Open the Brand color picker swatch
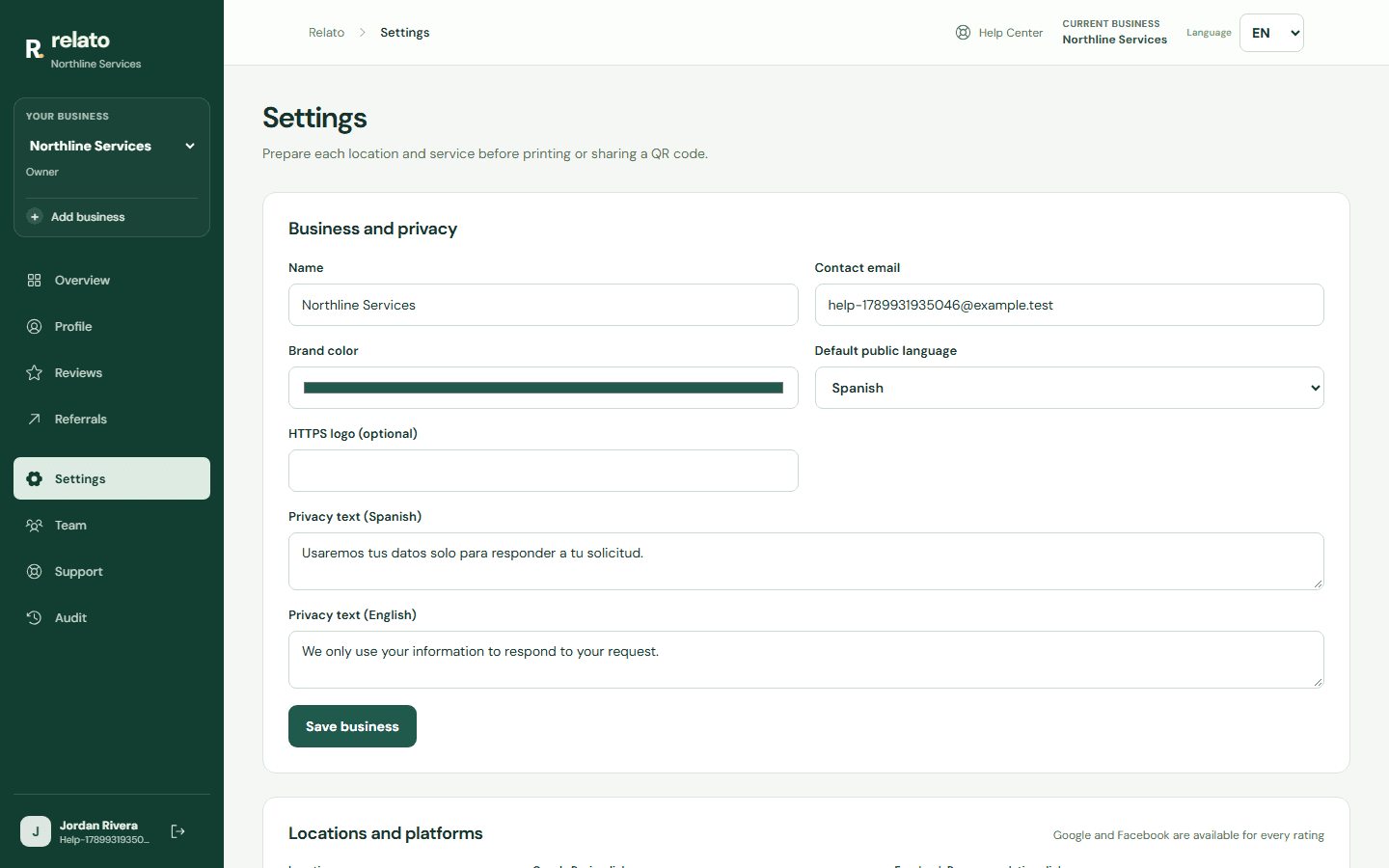The height and width of the screenshot is (868, 1389). pyautogui.click(x=543, y=388)
